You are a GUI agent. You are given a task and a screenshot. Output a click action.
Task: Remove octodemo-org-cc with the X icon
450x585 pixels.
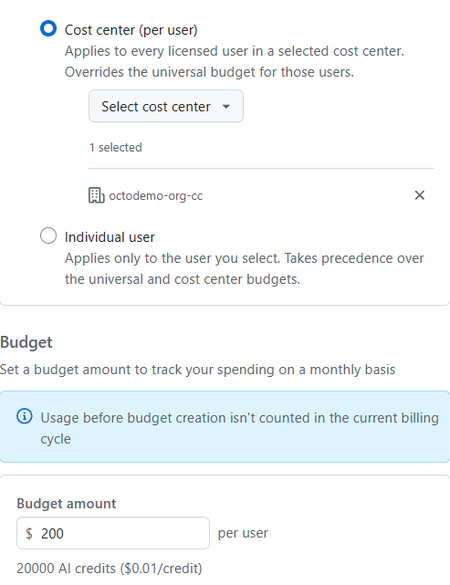(419, 195)
